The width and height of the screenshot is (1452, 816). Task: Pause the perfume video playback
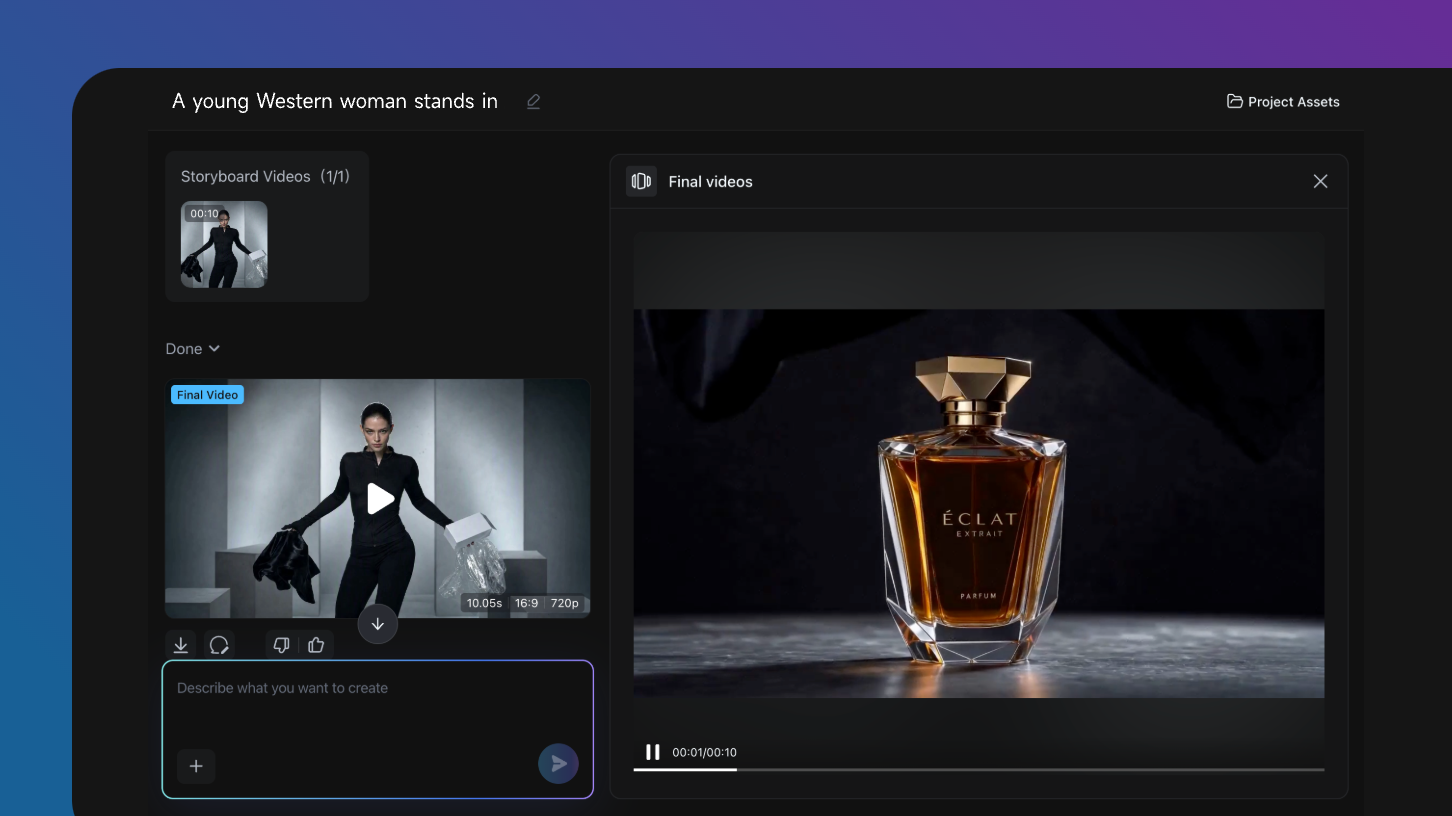point(652,752)
